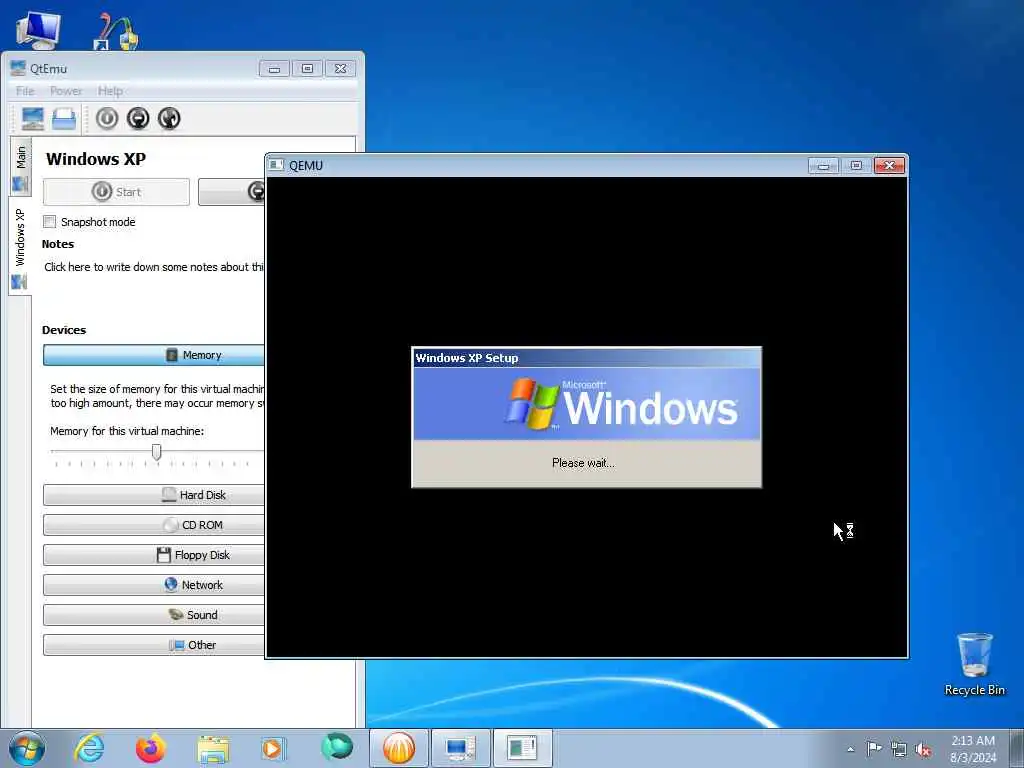Switch to the QEMU window taskbar button
This screenshot has height=768, width=1024.
coord(522,748)
